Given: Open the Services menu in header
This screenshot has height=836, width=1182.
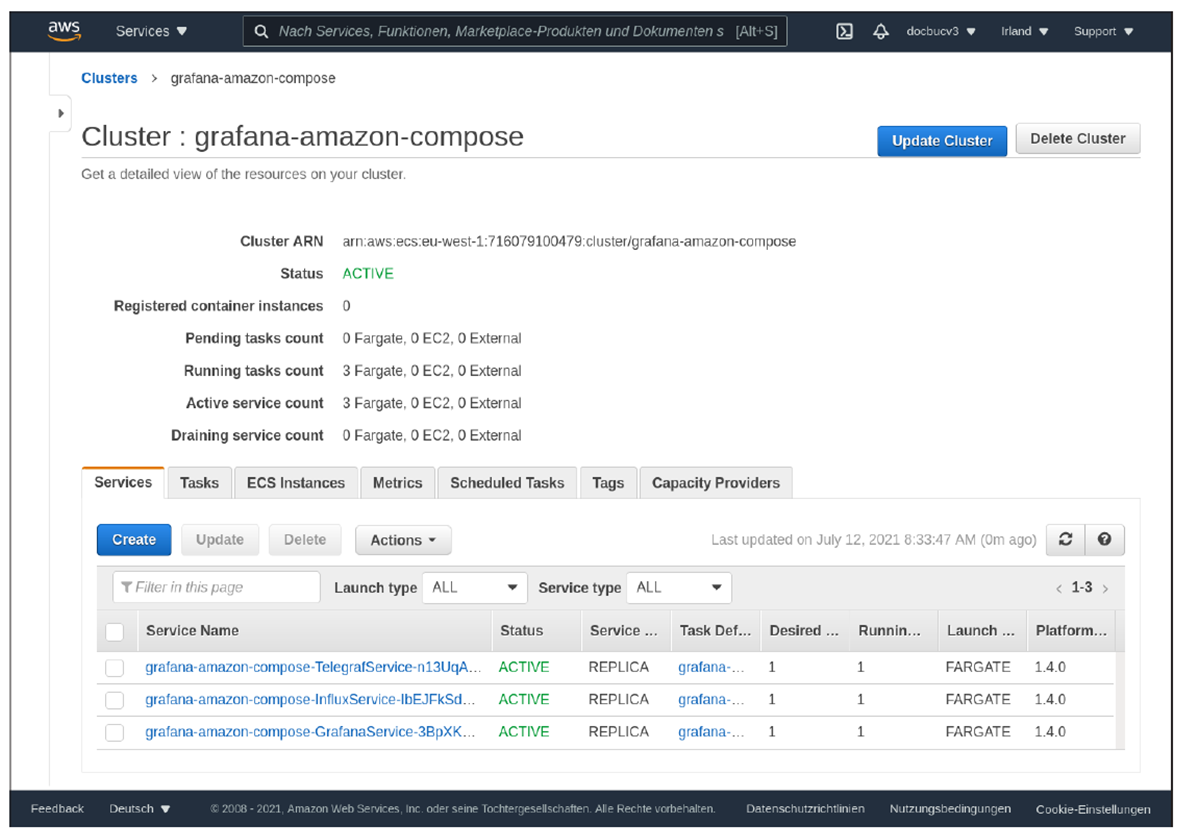Looking at the screenshot, I should (x=151, y=31).
